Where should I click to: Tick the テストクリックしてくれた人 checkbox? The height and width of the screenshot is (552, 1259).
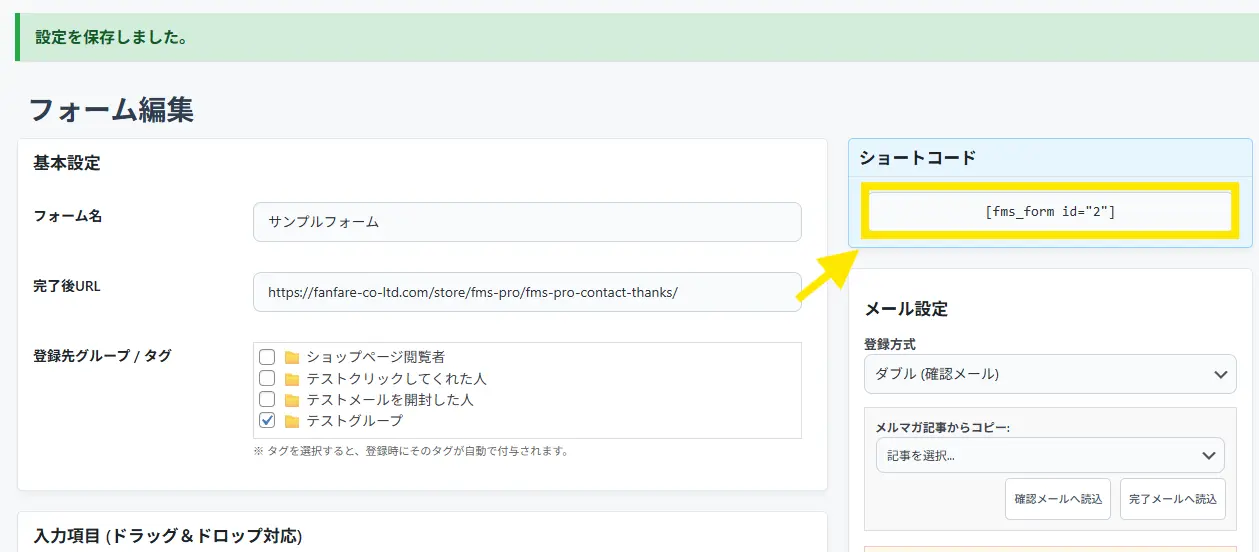point(267,379)
